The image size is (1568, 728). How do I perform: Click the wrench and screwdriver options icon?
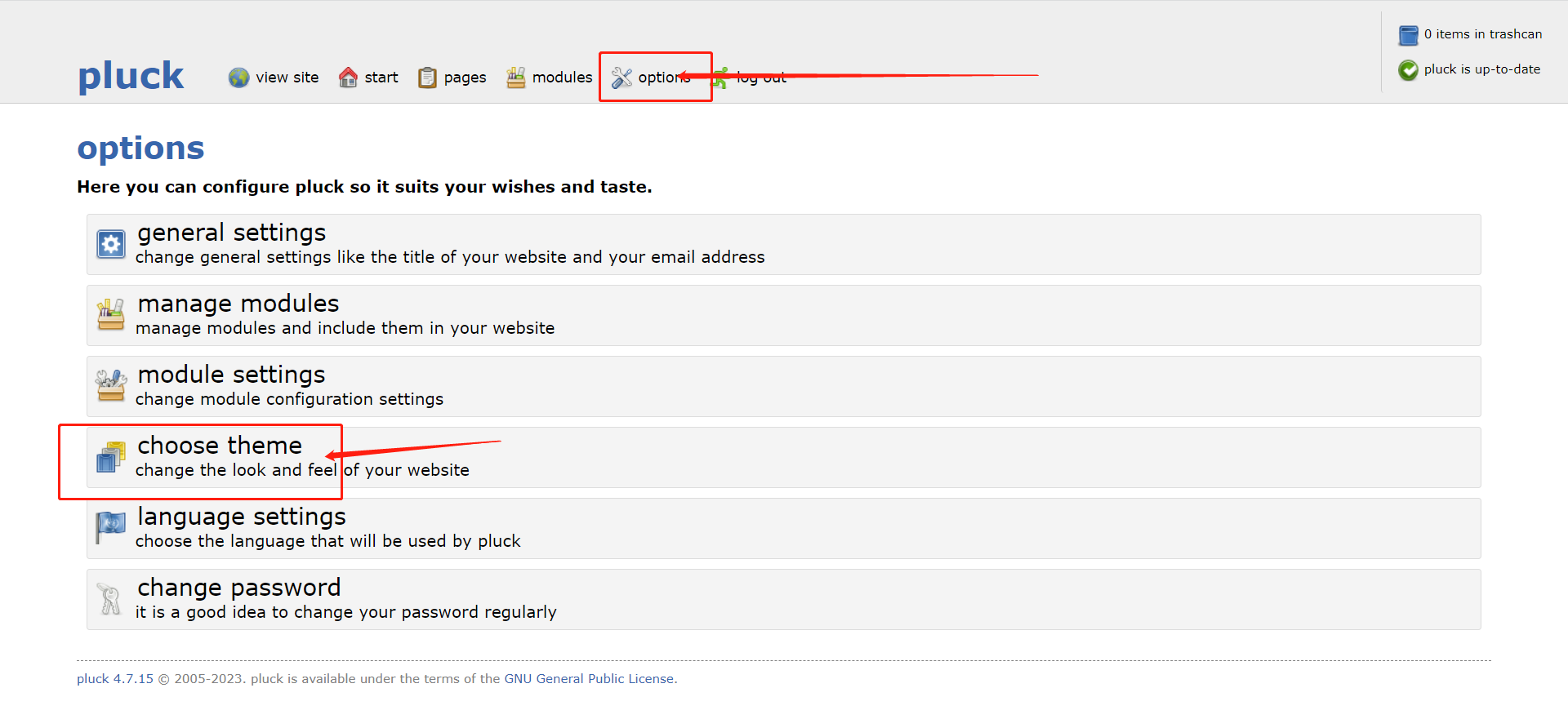(x=621, y=78)
